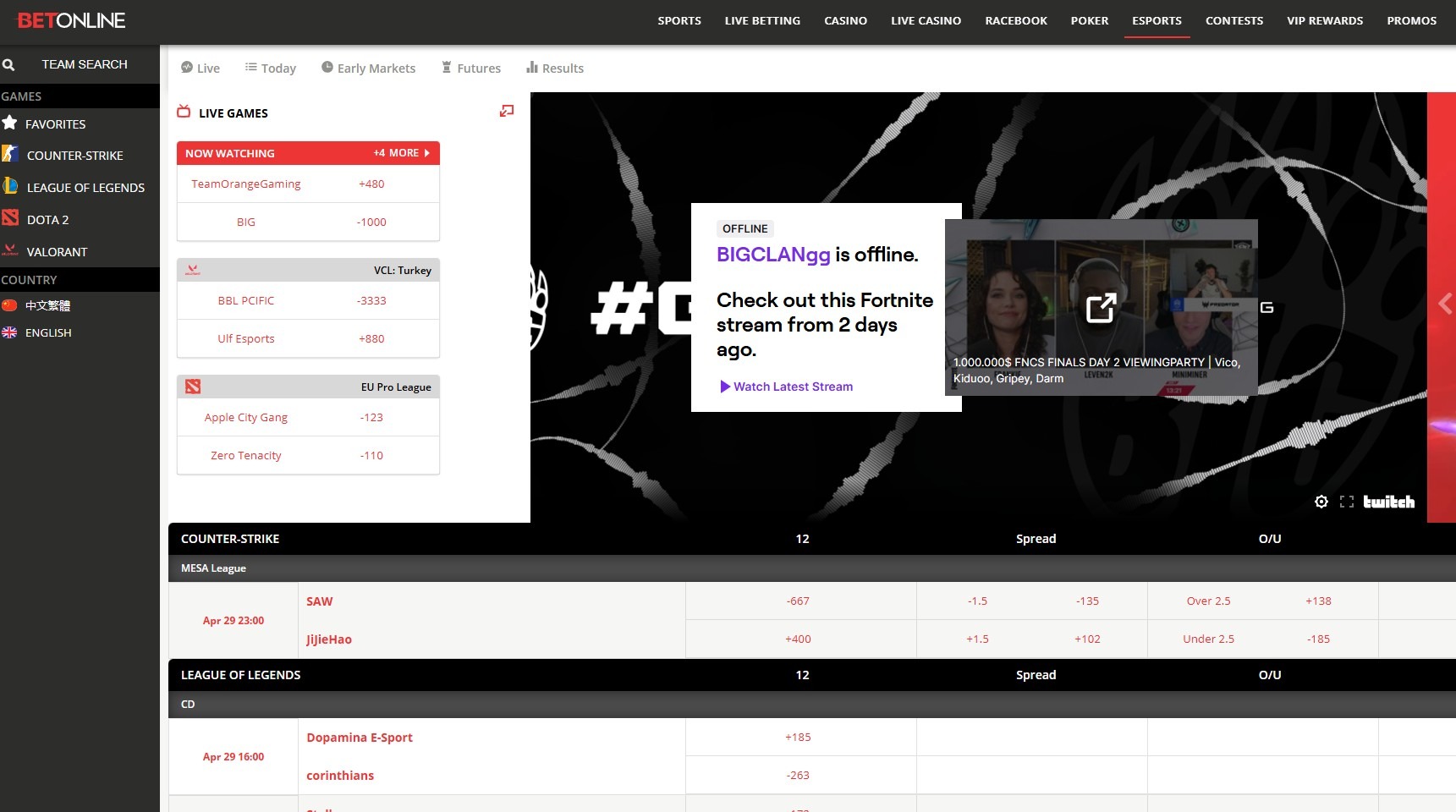Open Promos from top navigation
Viewport: 1456px width, 812px height.
point(1411,21)
